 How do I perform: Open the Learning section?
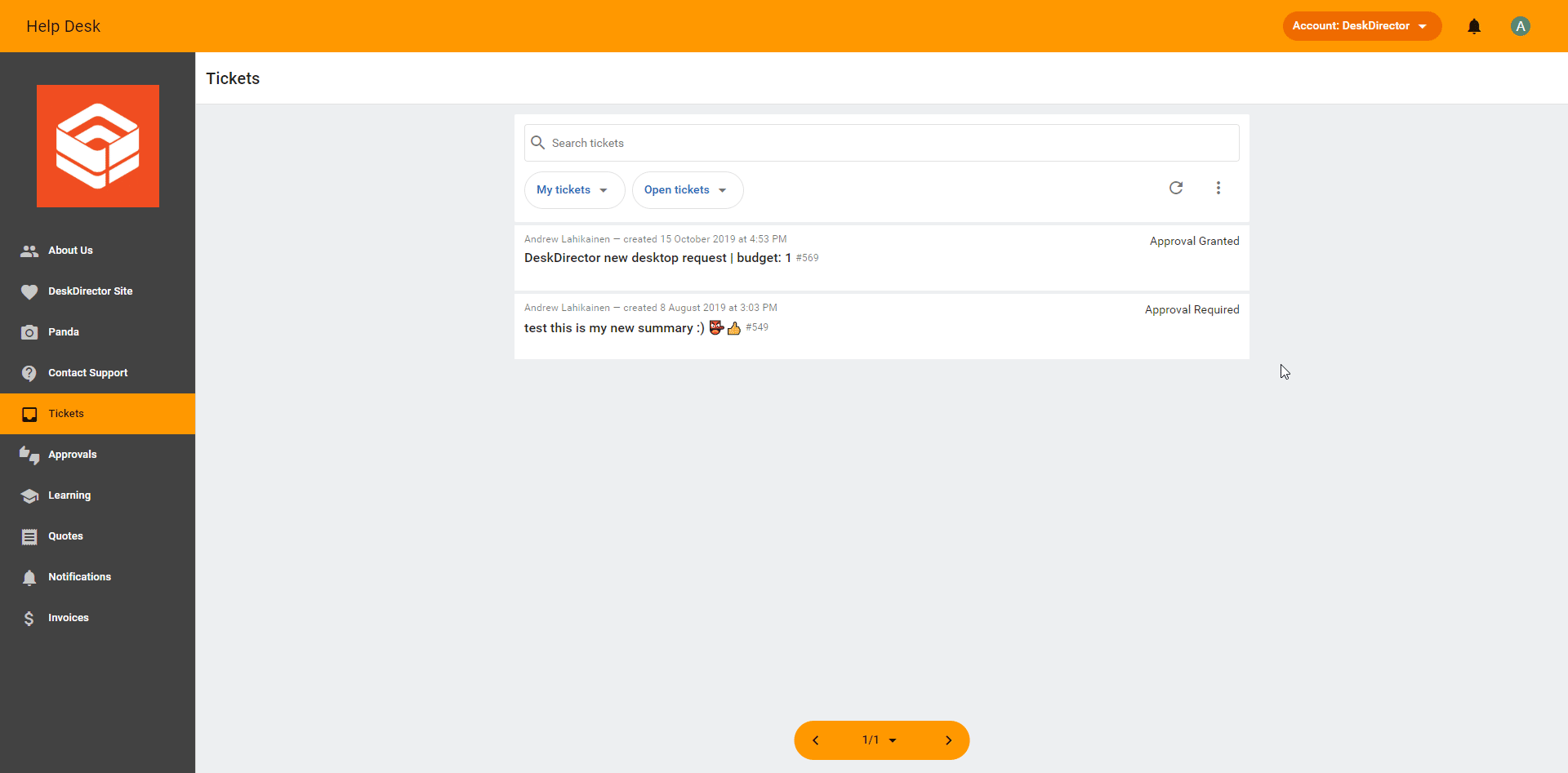[x=98, y=495]
